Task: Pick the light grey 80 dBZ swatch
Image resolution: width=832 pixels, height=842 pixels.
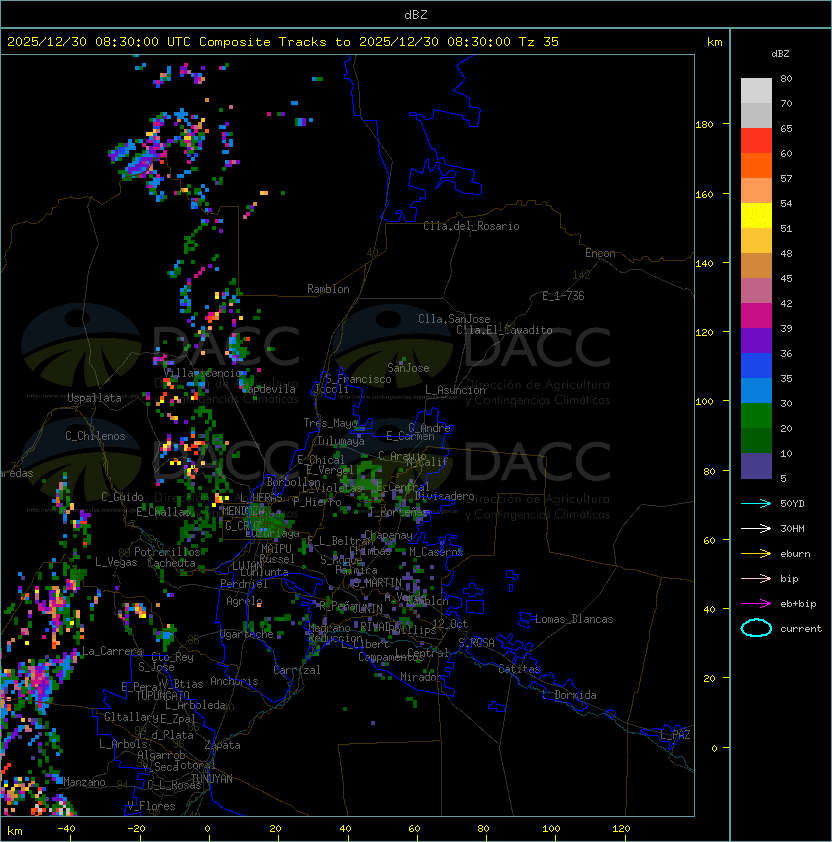Action: click(756, 90)
